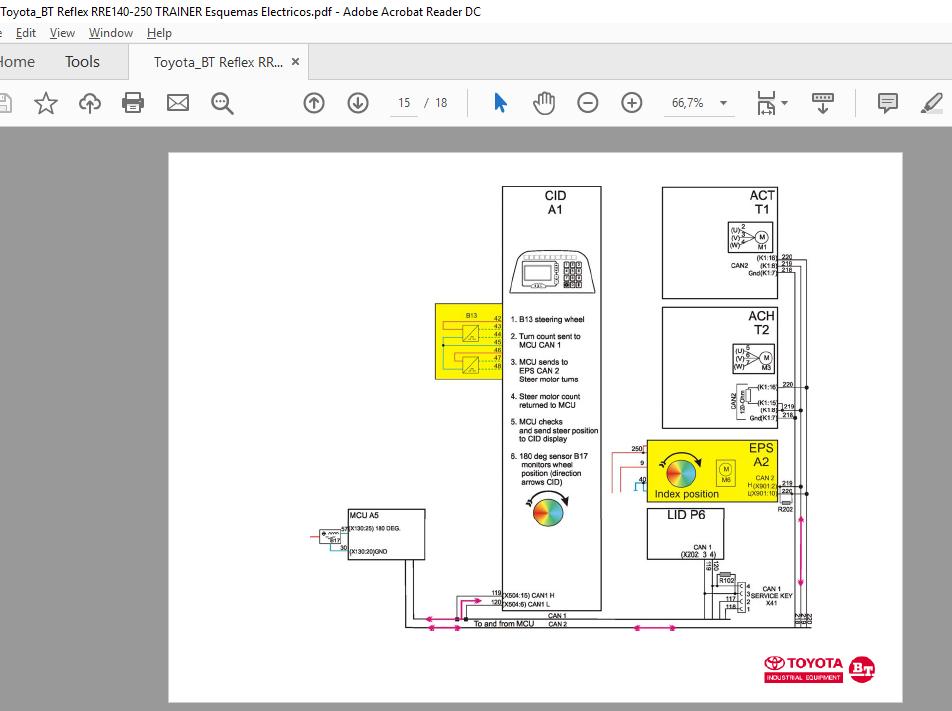
Task: Add a comment with speech bubble icon
Action: (x=887, y=103)
